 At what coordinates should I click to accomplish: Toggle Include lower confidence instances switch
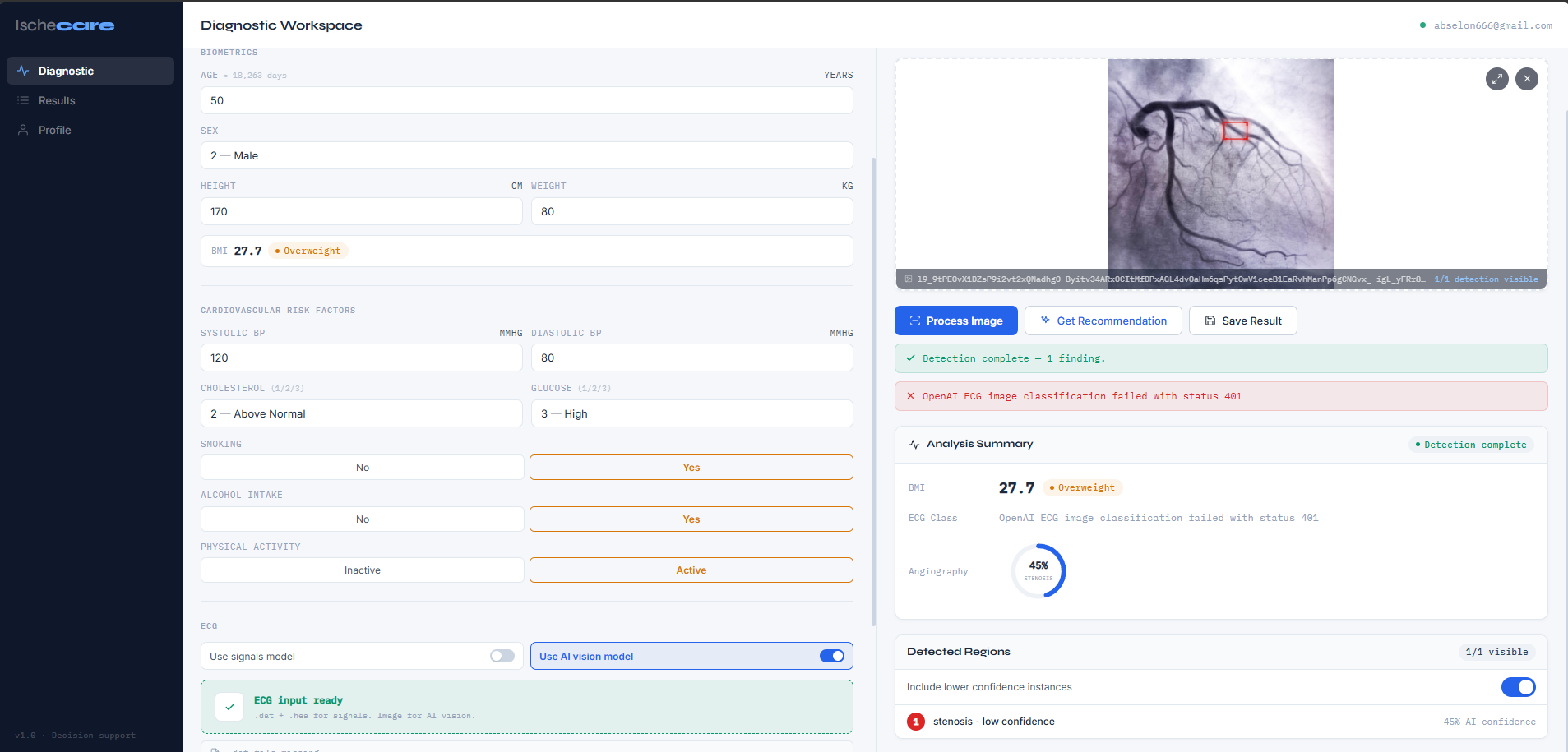click(1519, 687)
